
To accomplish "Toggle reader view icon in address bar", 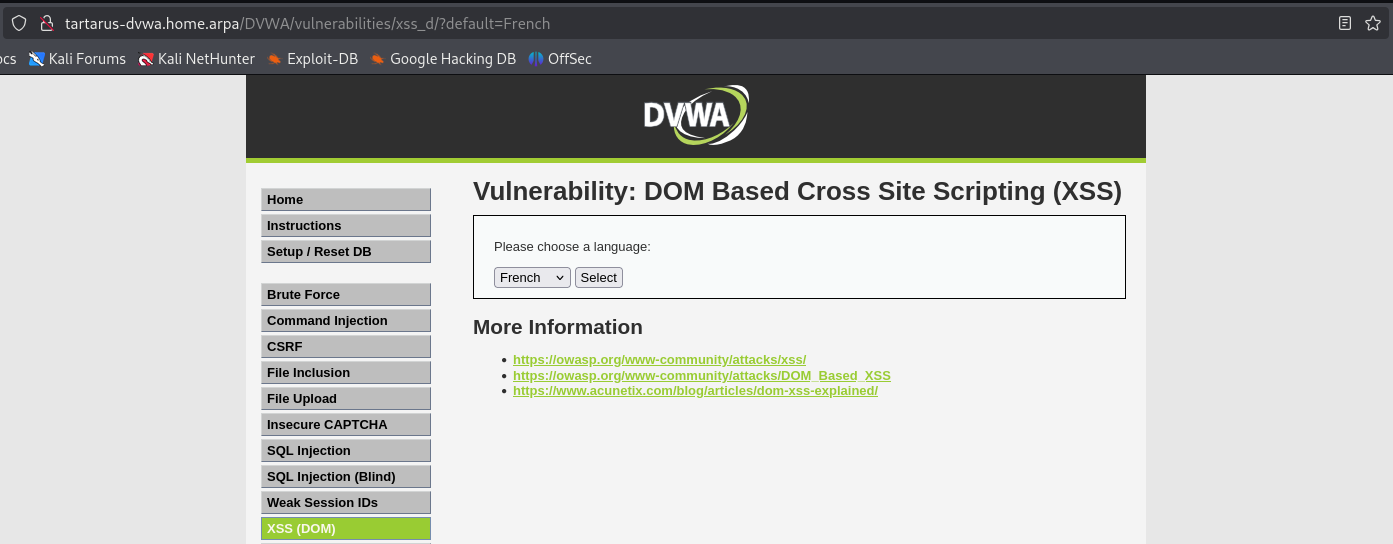I will click(x=1345, y=23).
